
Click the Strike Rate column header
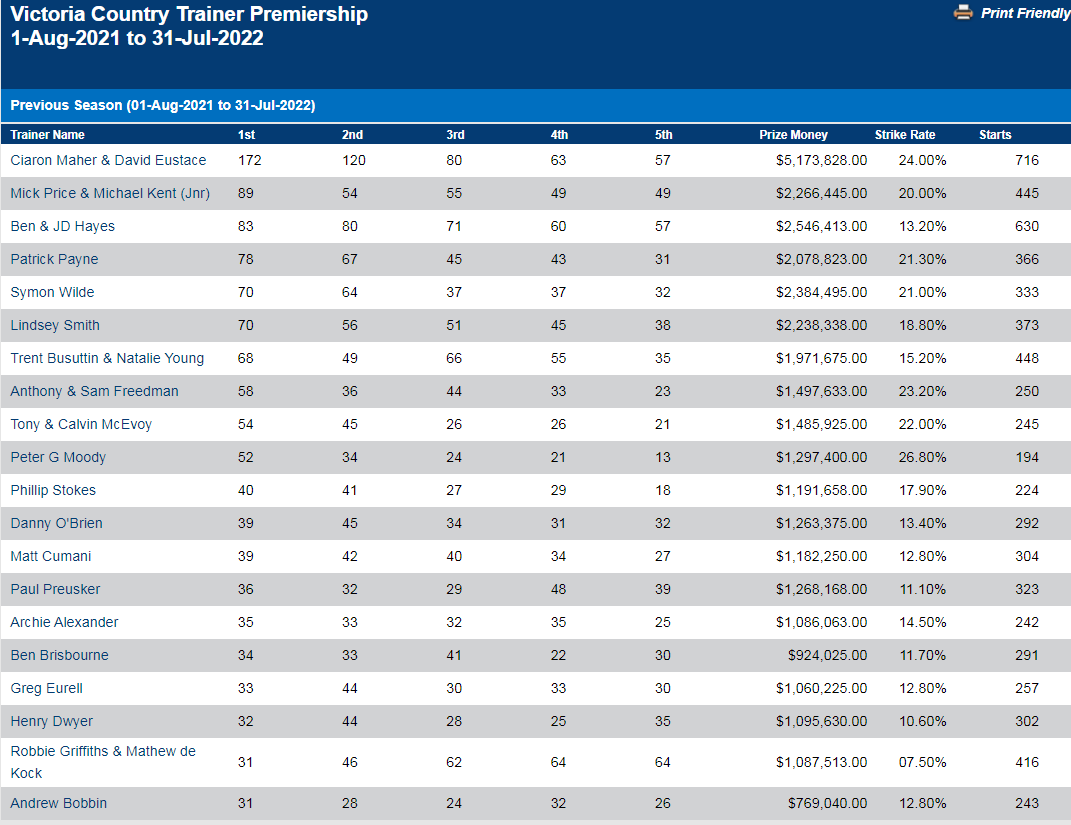point(905,135)
